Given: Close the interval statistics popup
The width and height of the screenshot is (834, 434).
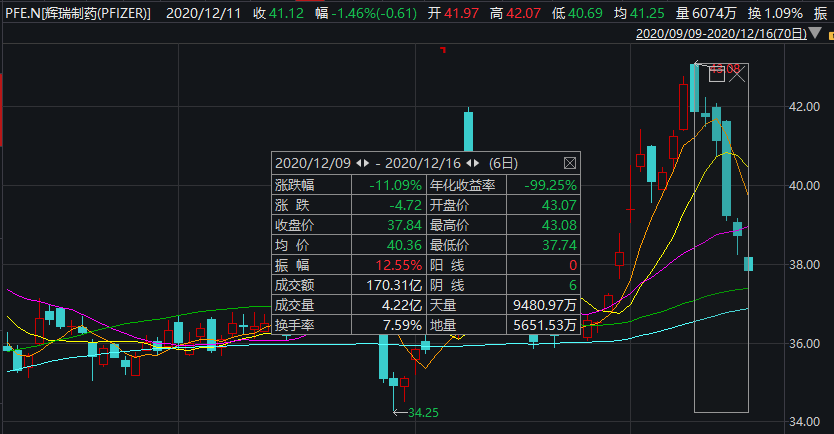Looking at the screenshot, I should pyautogui.click(x=570, y=163).
